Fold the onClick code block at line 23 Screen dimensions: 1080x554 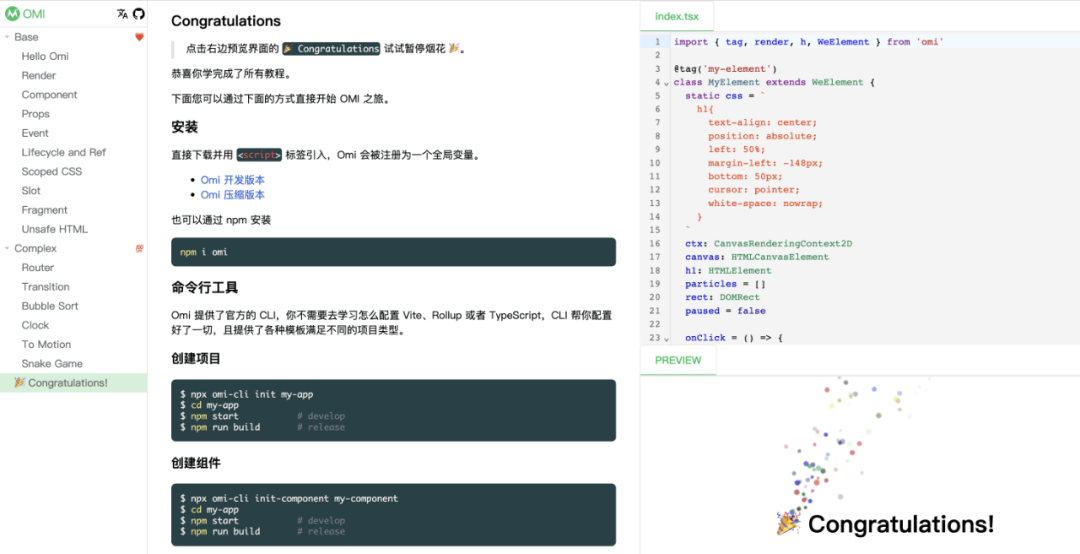(x=666, y=338)
